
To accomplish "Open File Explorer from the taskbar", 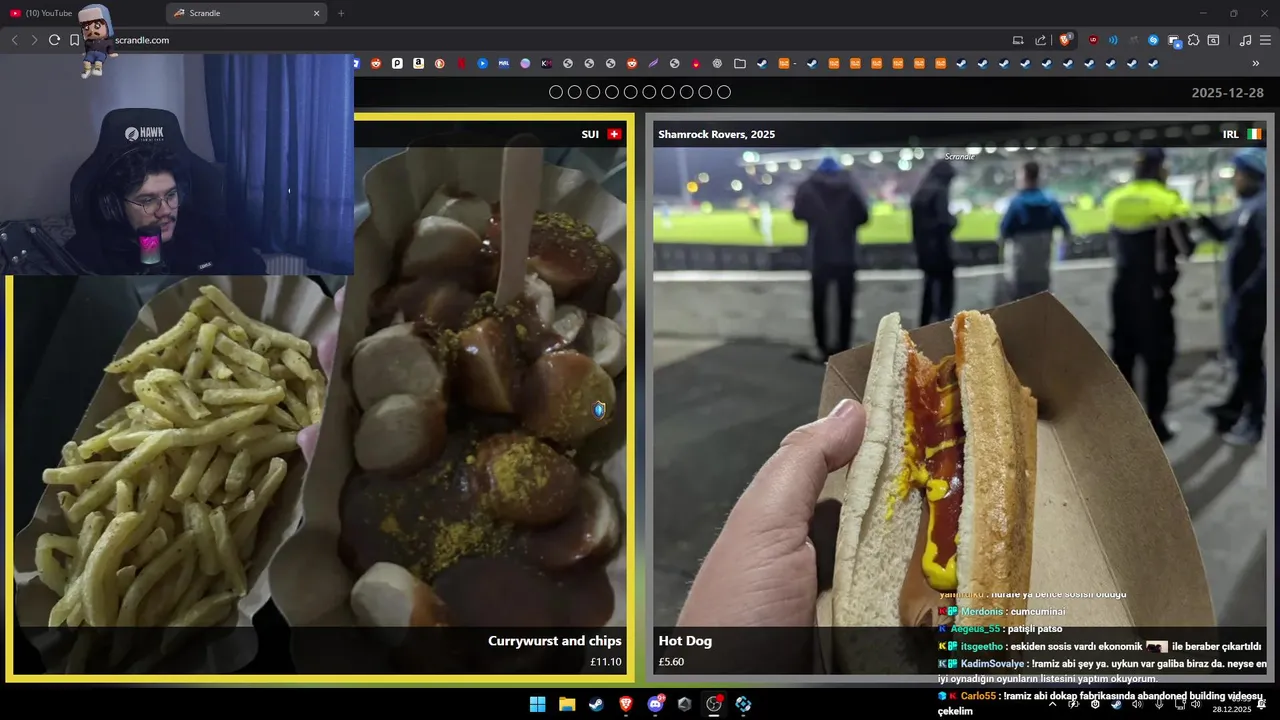I will [567, 704].
